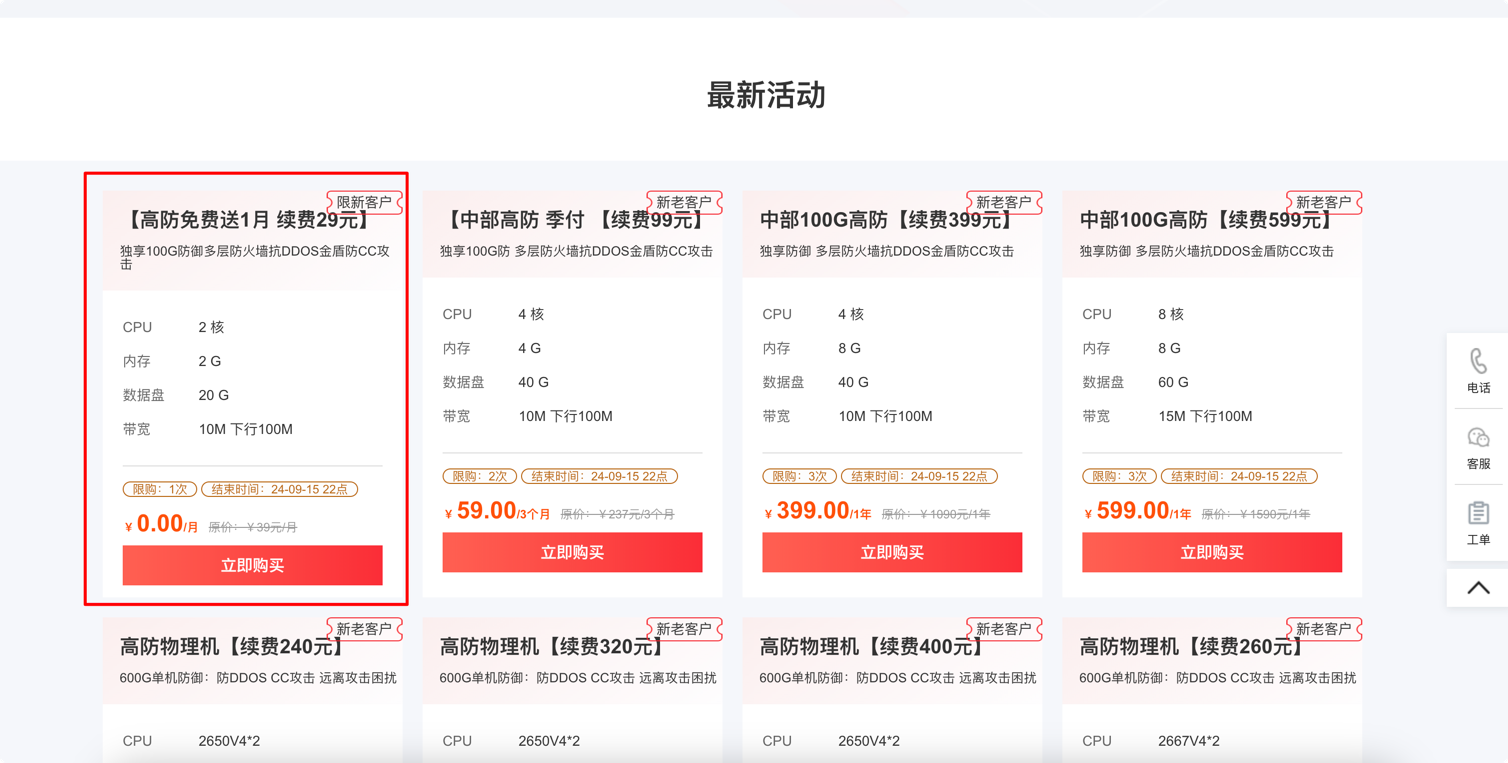Click 立即购买 under the ¥399.00/1年 plan

click(892, 552)
